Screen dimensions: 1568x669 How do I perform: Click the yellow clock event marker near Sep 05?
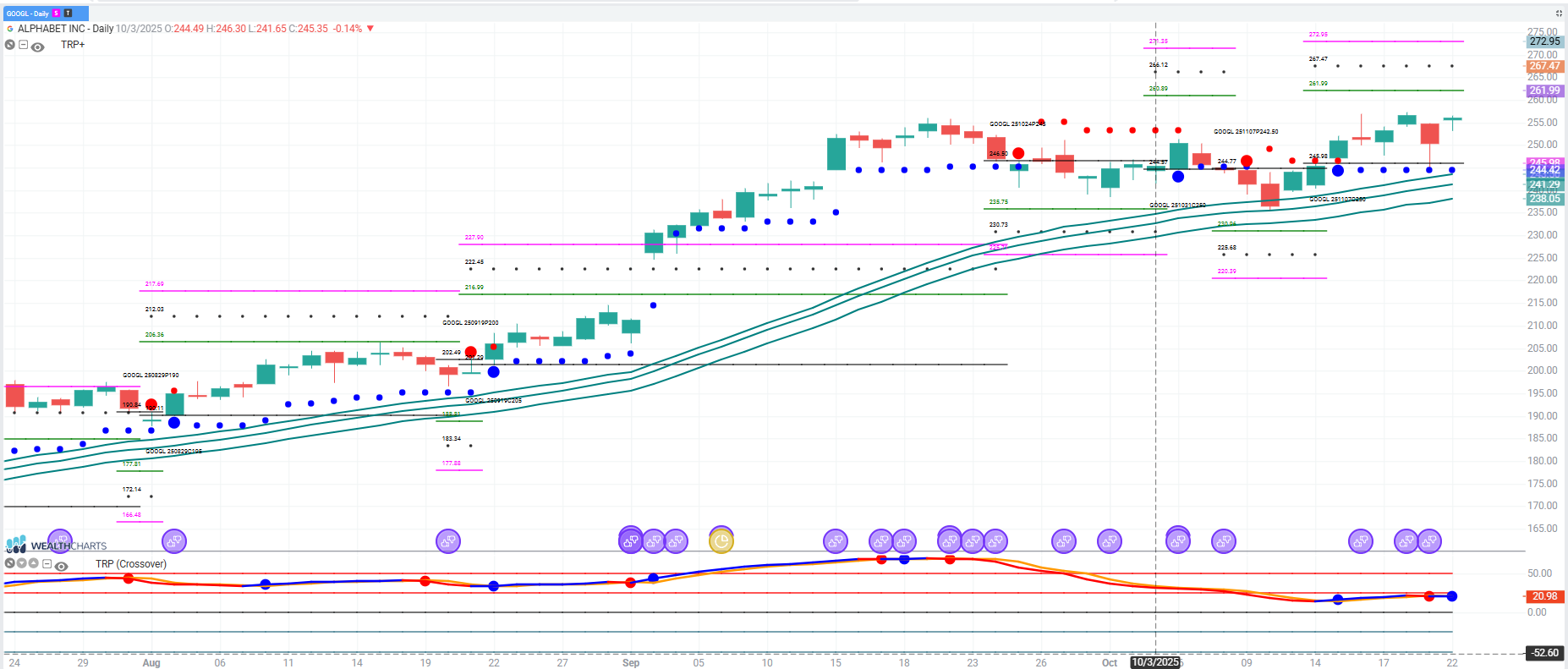[x=721, y=540]
